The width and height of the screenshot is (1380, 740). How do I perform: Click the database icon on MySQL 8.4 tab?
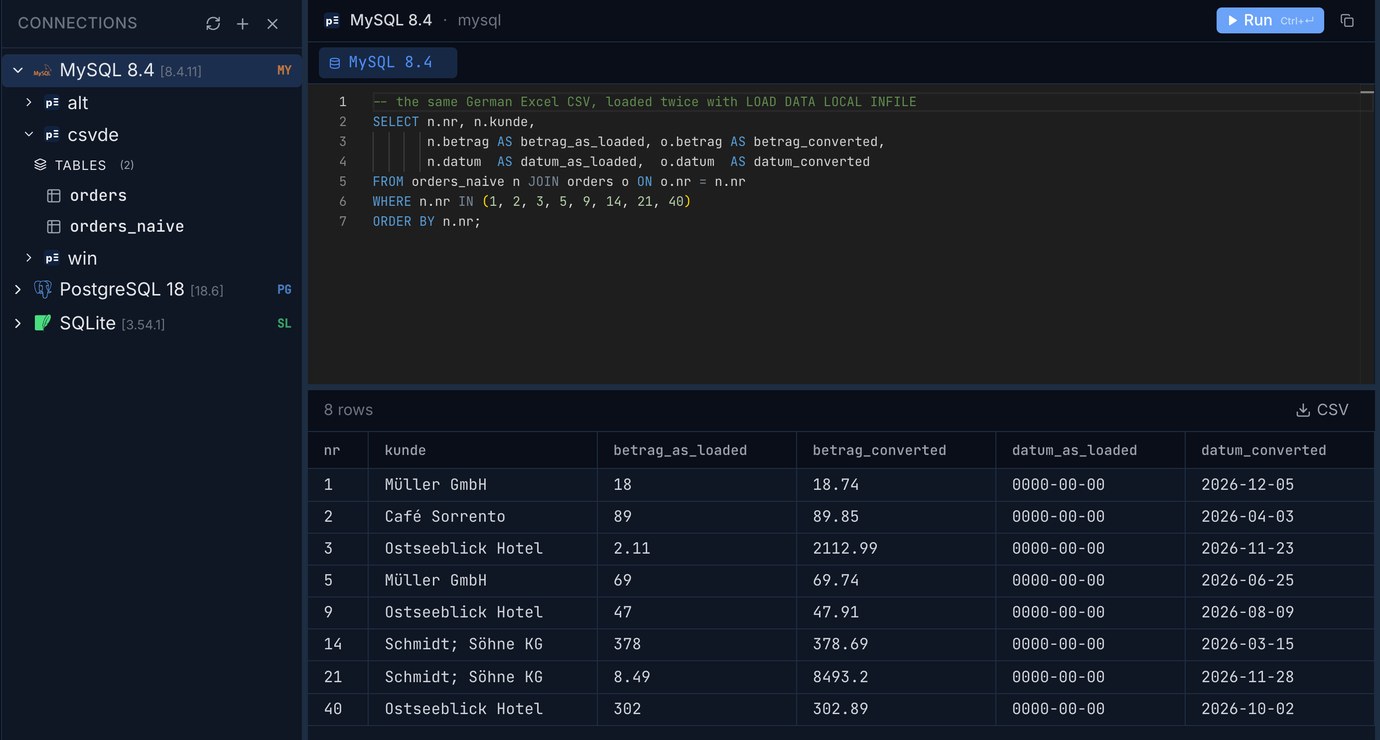coord(335,62)
